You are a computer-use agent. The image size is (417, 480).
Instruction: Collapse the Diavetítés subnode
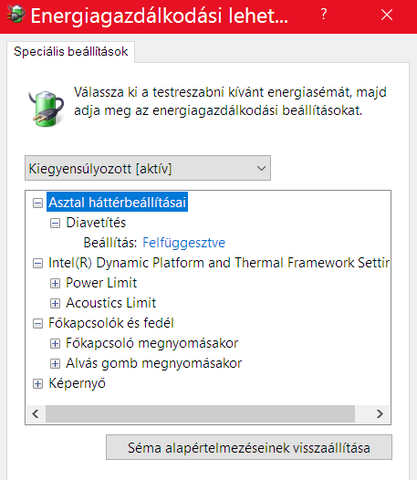[55, 223]
